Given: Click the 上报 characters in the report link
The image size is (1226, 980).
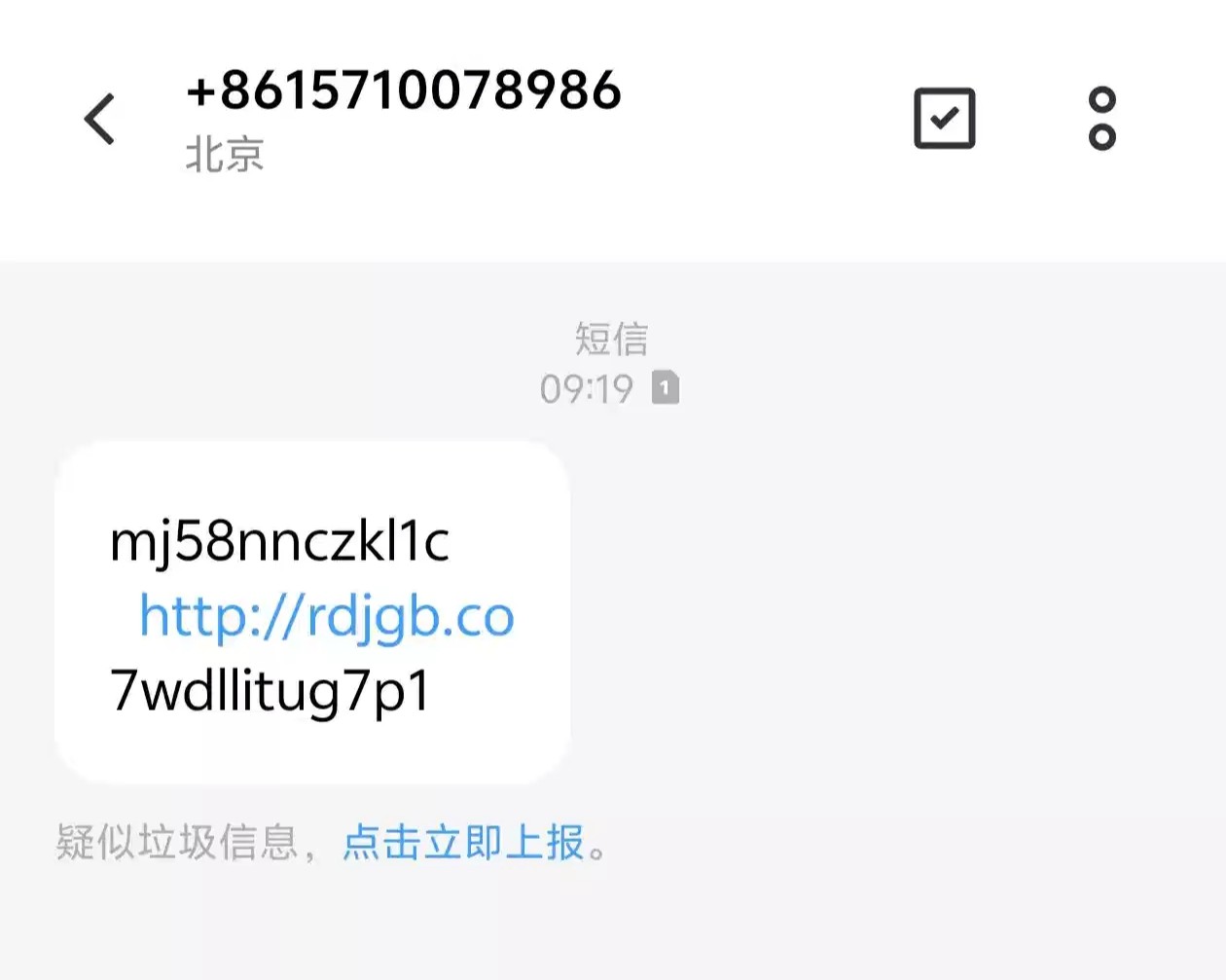Looking at the screenshot, I should 545,843.
